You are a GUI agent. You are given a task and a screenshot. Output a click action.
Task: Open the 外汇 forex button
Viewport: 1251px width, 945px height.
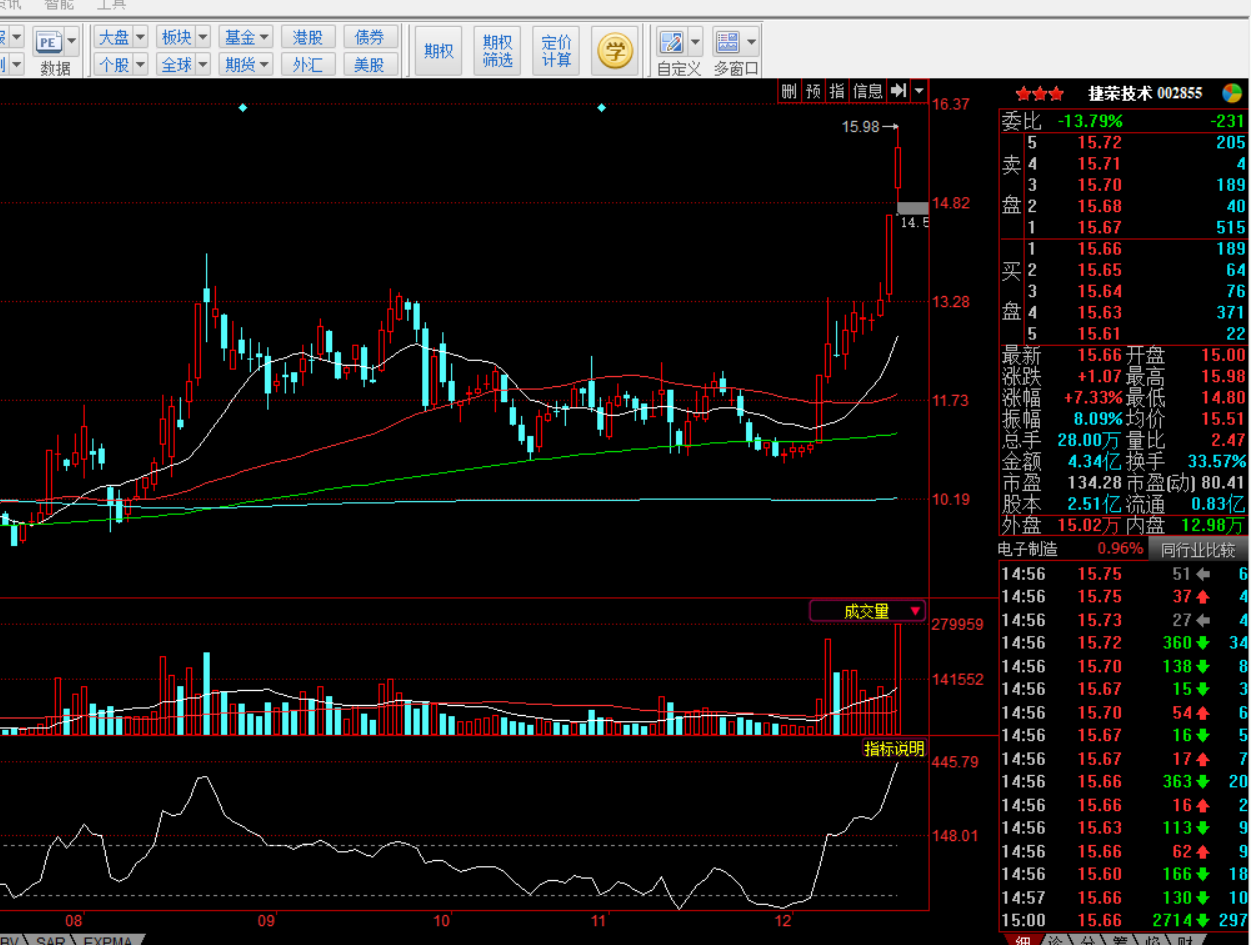click(308, 65)
